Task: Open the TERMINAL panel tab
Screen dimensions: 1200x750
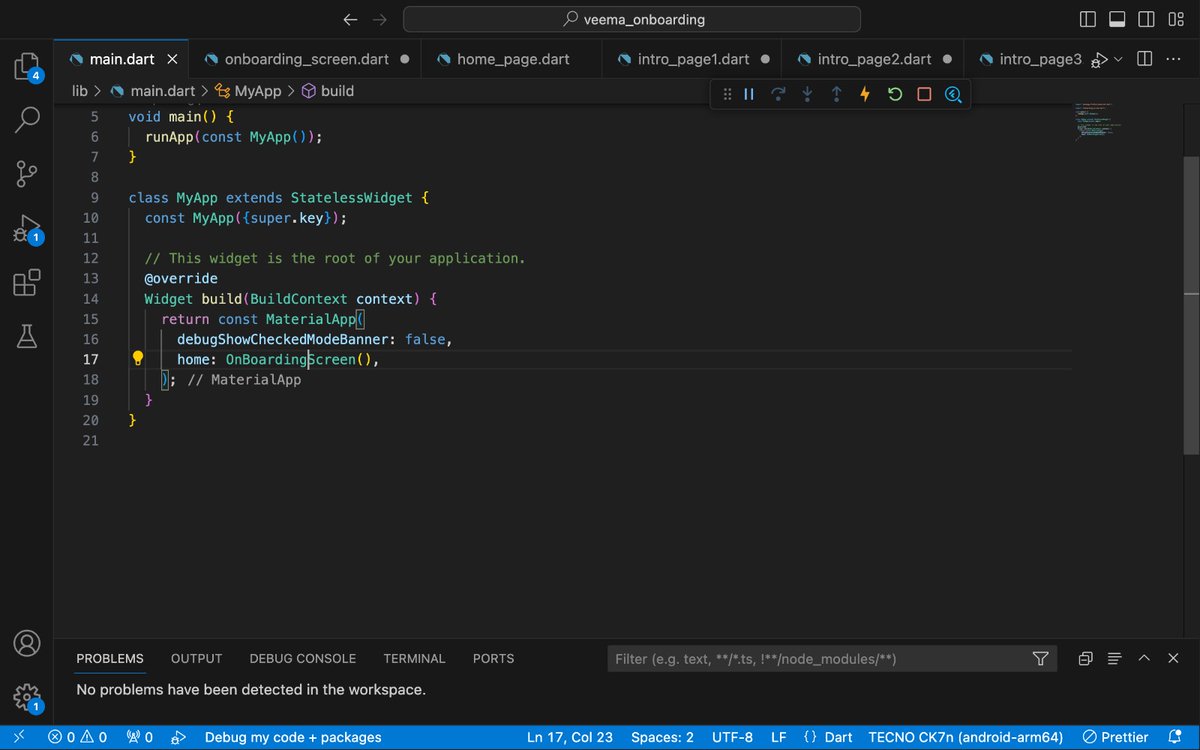Action: pyautogui.click(x=414, y=658)
